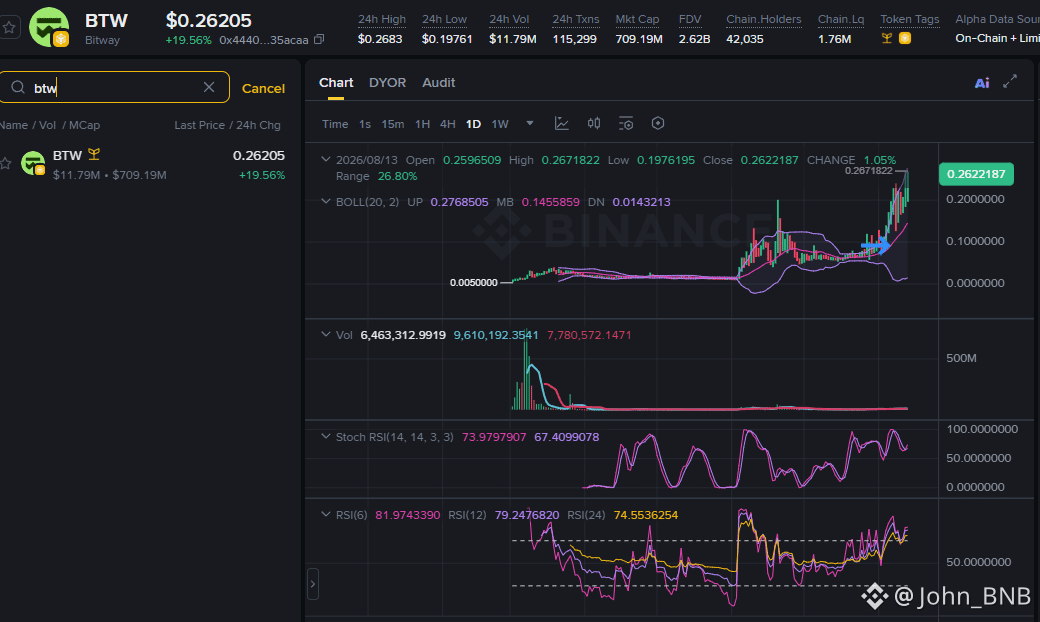Viewport: 1040px width, 622px height.
Task: Open the Ai analysis icon
Action: pos(982,83)
